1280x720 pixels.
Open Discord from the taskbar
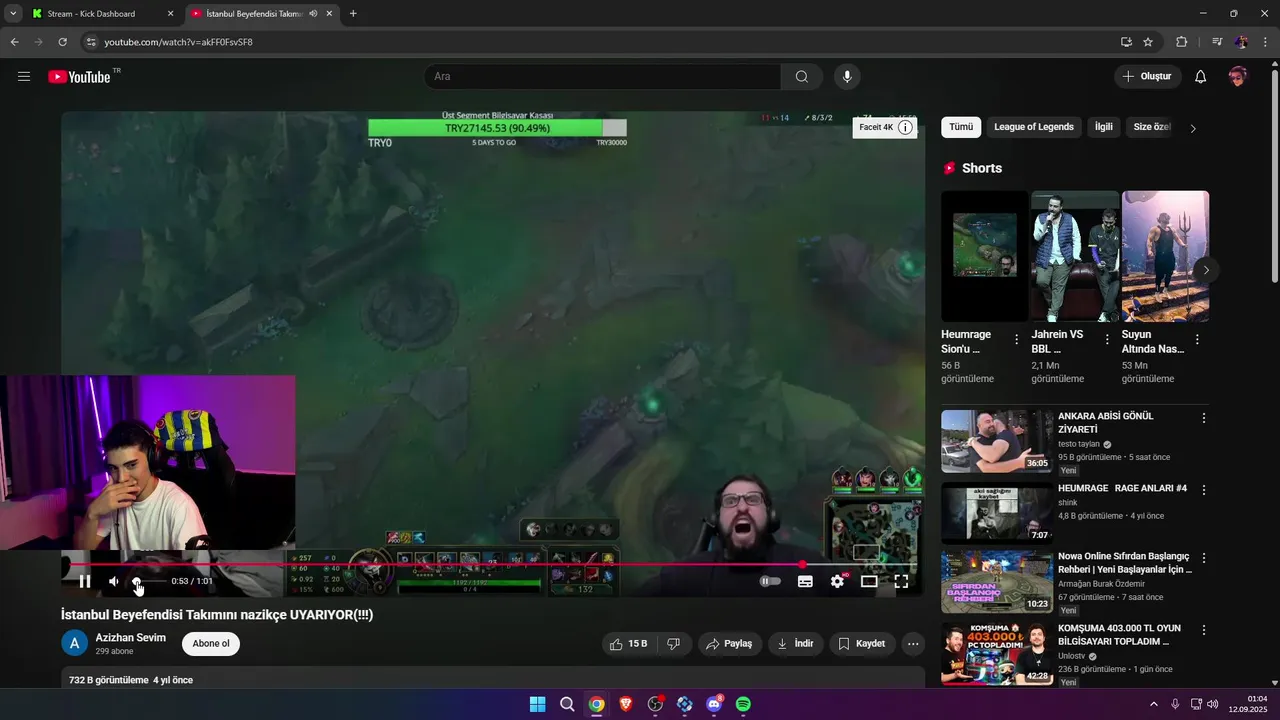714,704
